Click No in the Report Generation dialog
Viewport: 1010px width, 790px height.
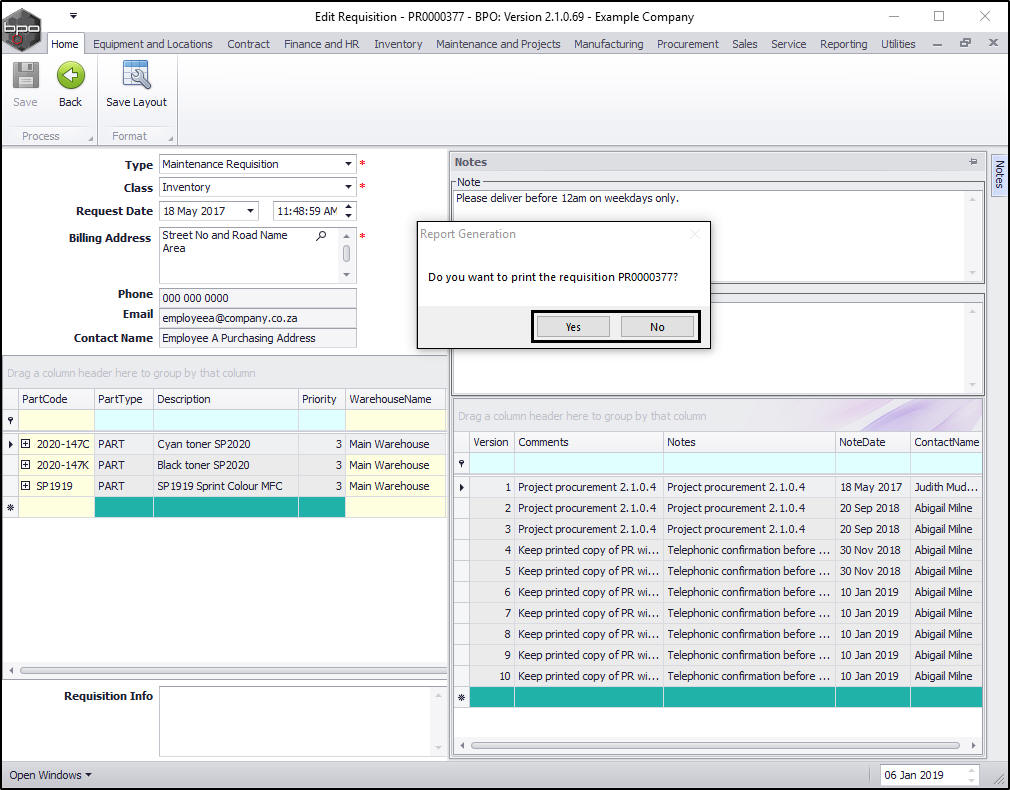point(657,327)
